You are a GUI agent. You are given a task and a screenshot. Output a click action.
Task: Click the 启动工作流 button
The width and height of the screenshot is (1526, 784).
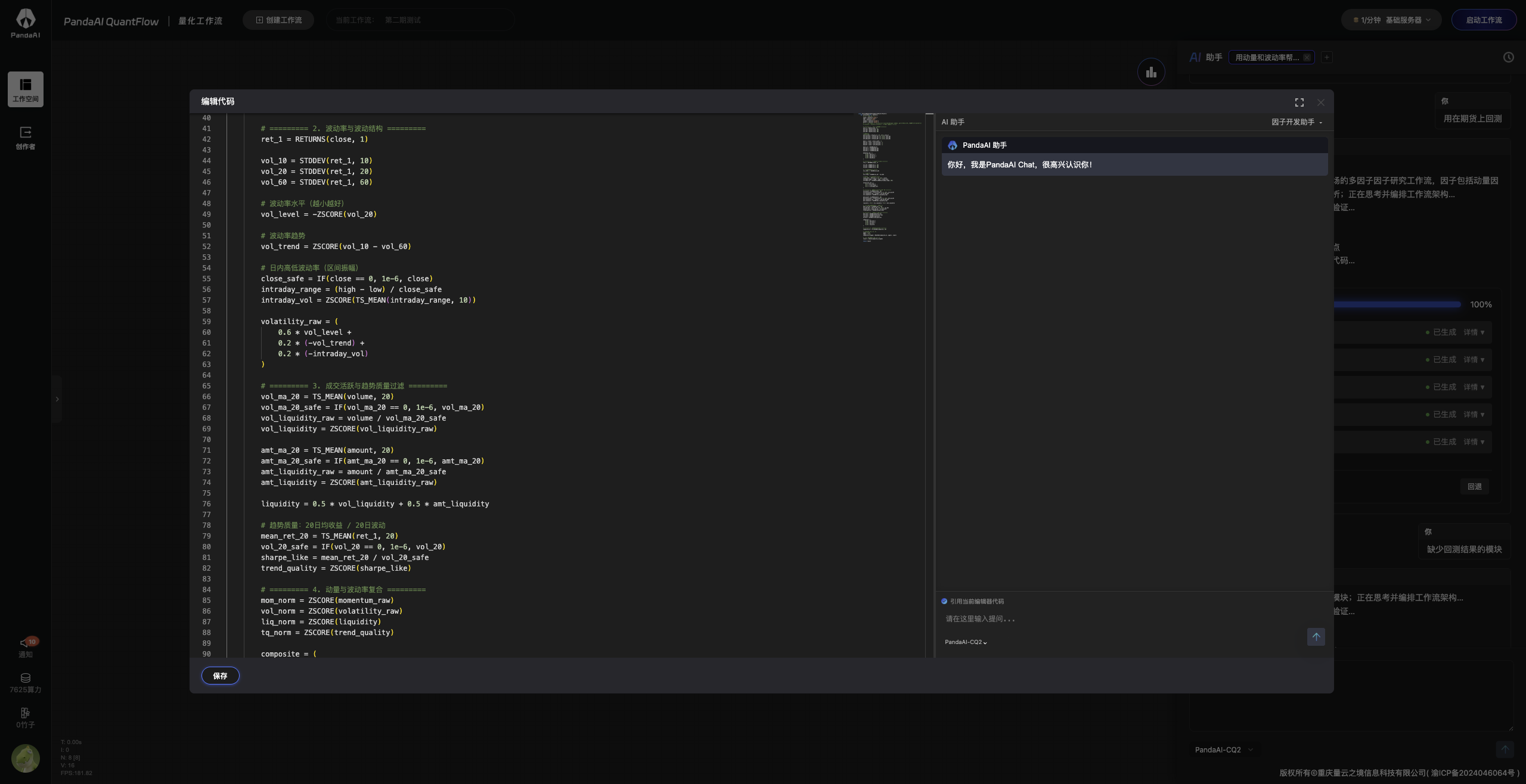(x=1484, y=20)
